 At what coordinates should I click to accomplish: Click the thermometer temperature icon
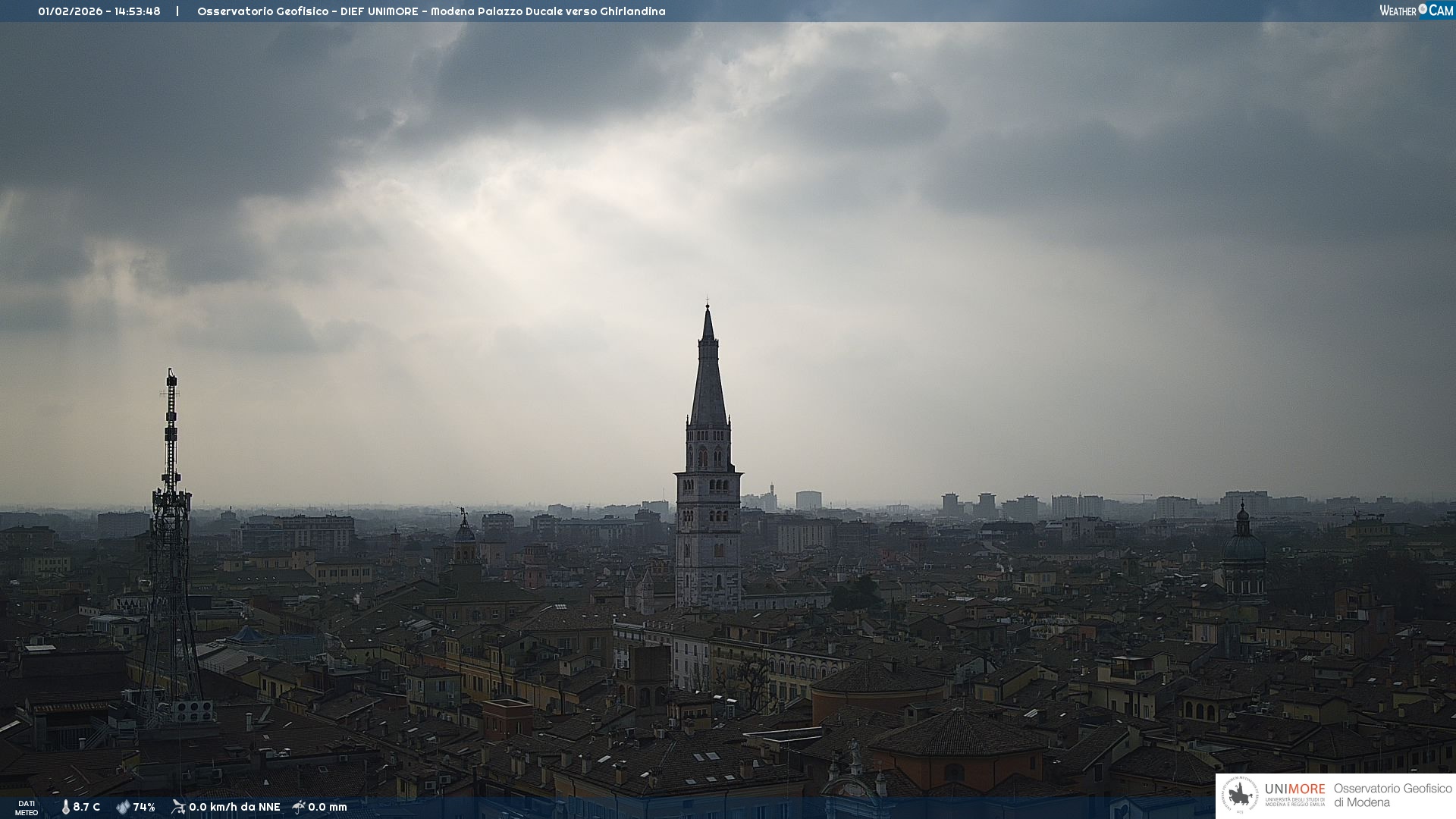point(66,807)
